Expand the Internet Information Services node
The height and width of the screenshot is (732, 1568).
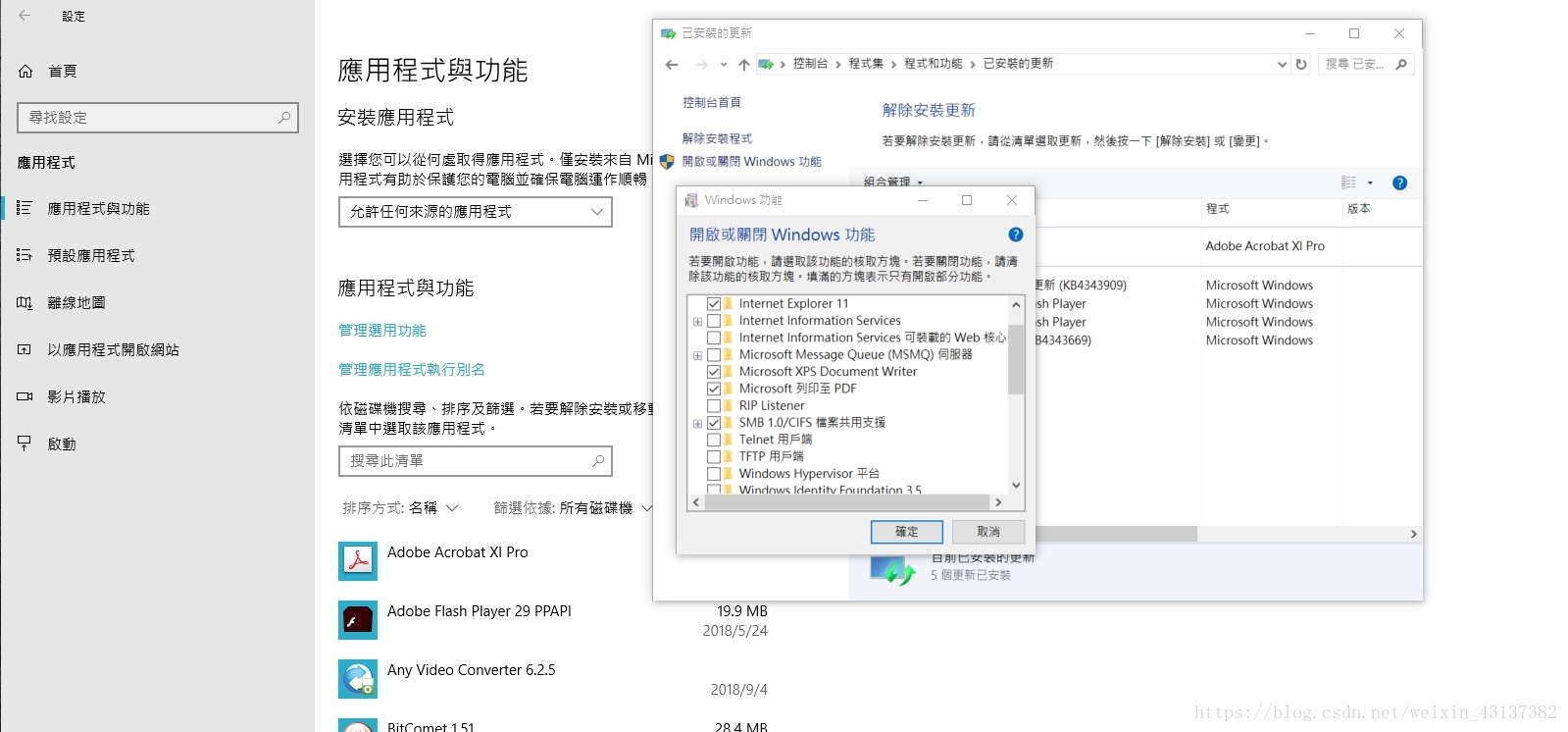697,322
